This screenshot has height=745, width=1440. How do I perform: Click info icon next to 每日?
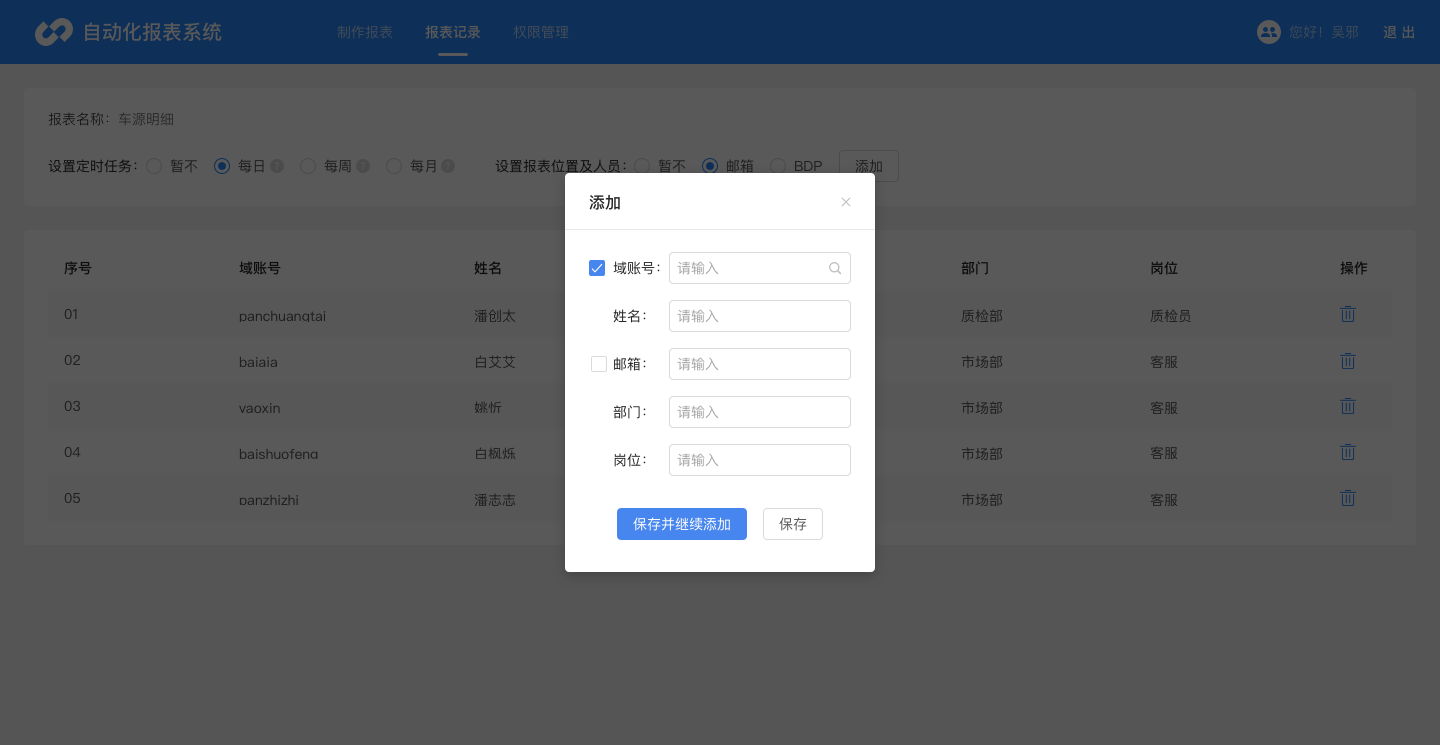(277, 166)
